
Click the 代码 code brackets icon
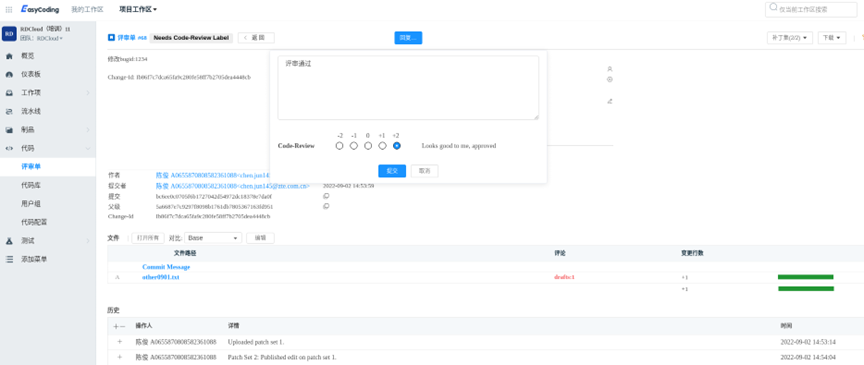(x=9, y=148)
